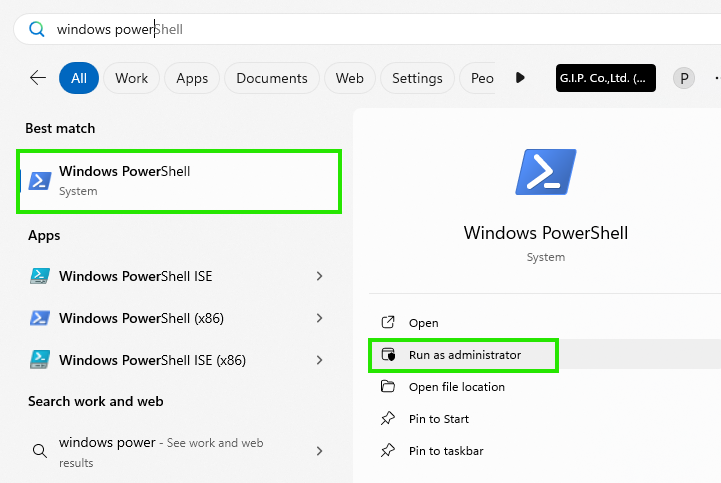Click the play arrow to show more filters
The image size is (721, 483).
(520, 78)
